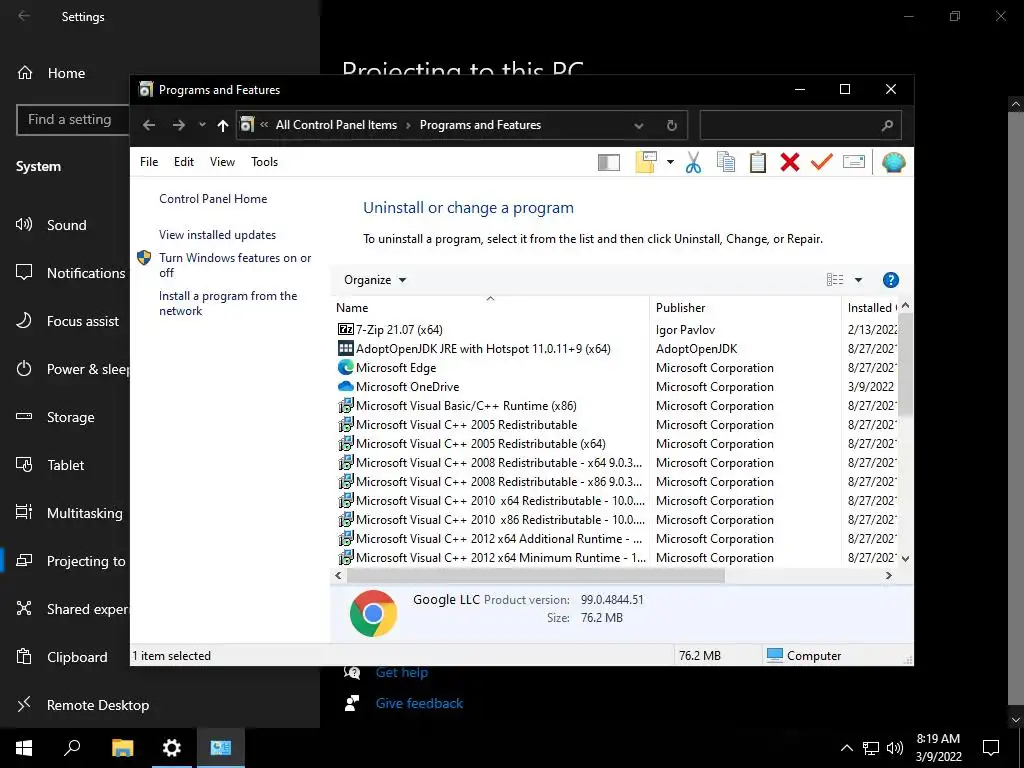The width and height of the screenshot is (1024, 768).
Task: Click the Programs and Features search box
Action: [x=801, y=125]
